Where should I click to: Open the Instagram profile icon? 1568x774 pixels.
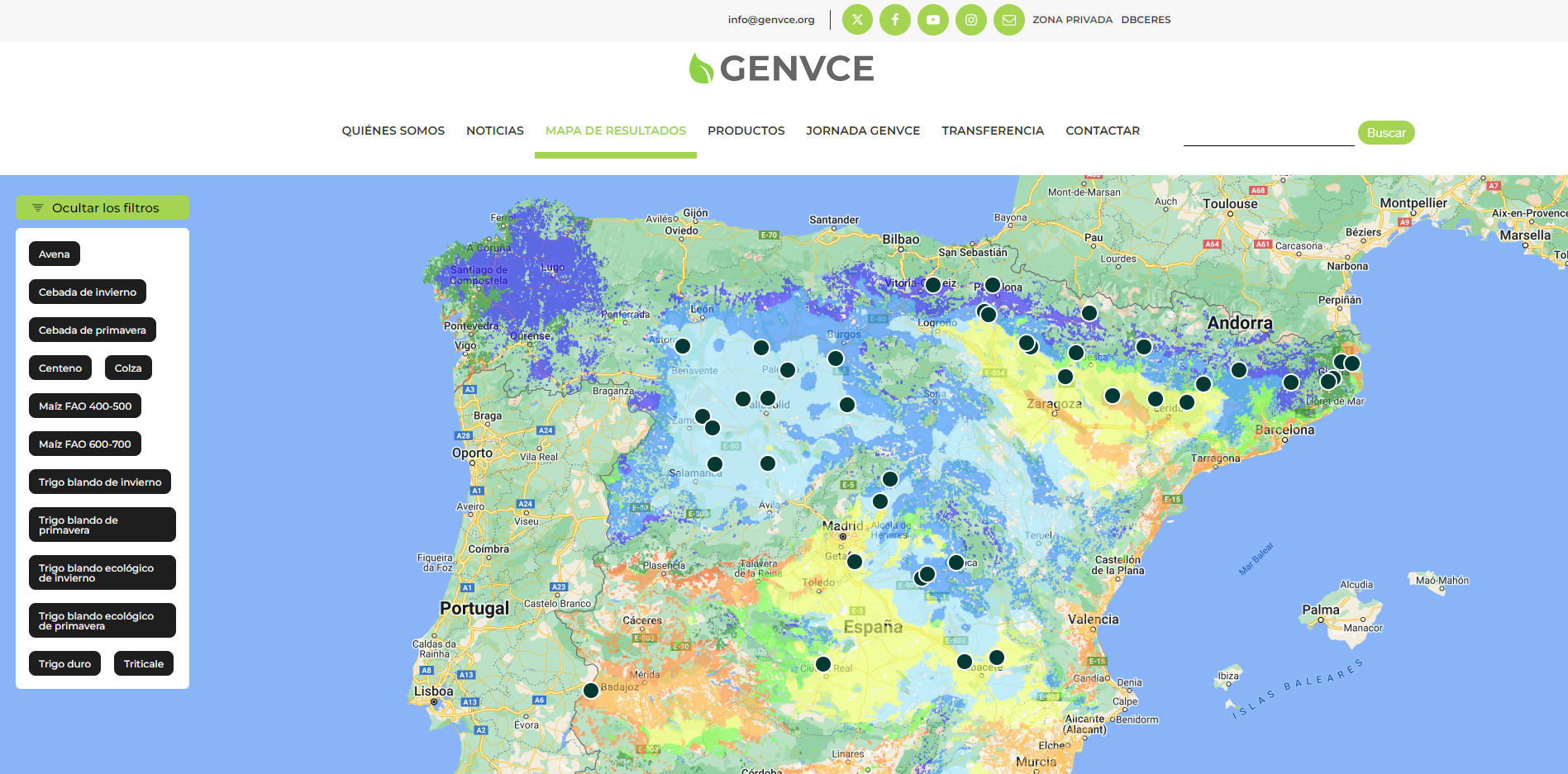coord(971,20)
